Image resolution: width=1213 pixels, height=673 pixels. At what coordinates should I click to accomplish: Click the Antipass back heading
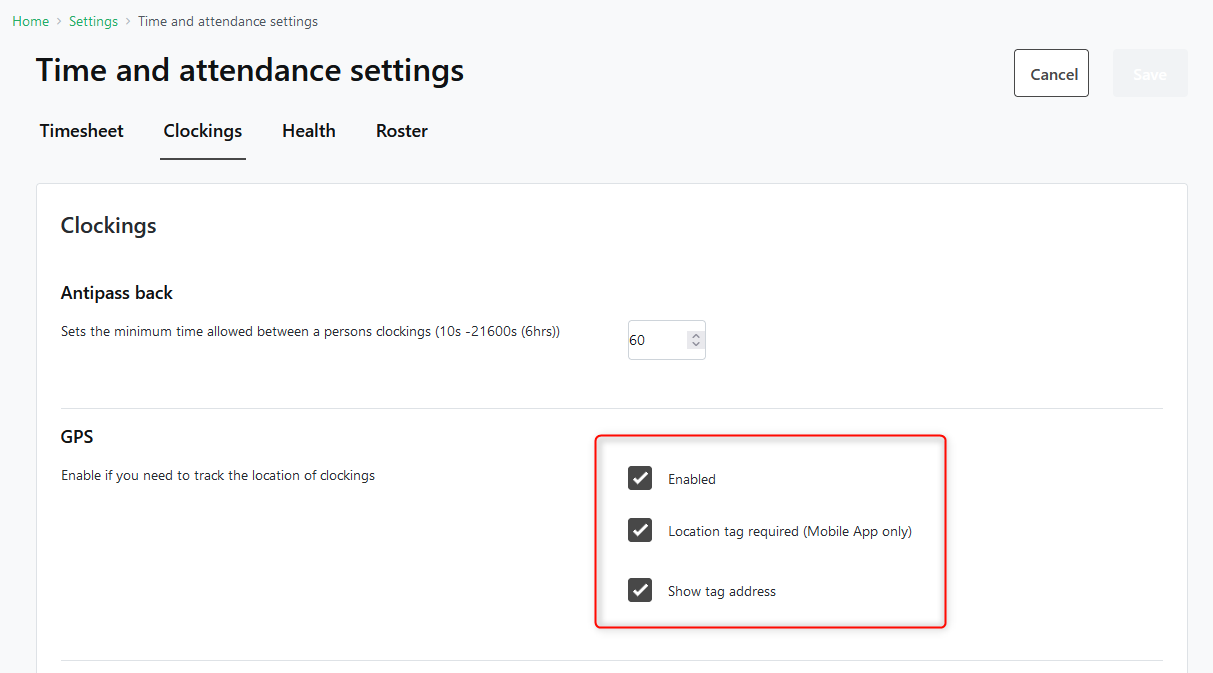click(117, 293)
